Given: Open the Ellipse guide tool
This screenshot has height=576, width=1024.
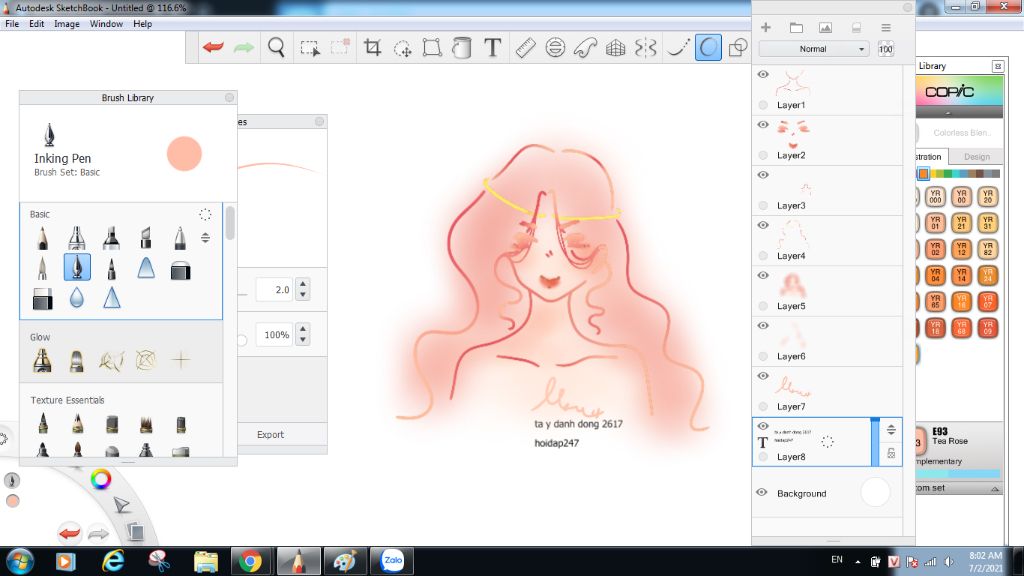Looking at the screenshot, I should click(x=555, y=48).
